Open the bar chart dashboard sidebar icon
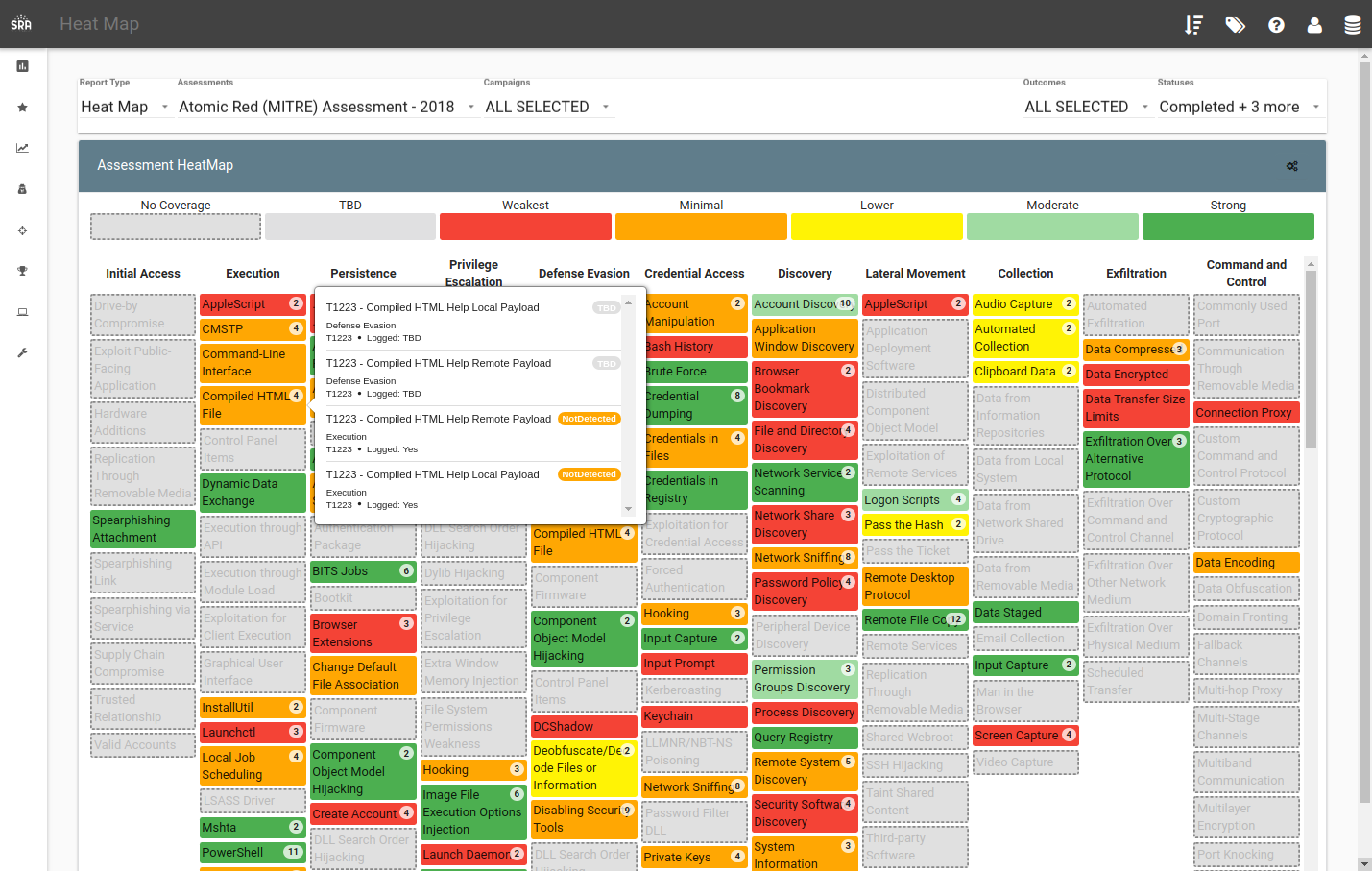Viewport: 1372px width, 871px height. tap(22, 66)
